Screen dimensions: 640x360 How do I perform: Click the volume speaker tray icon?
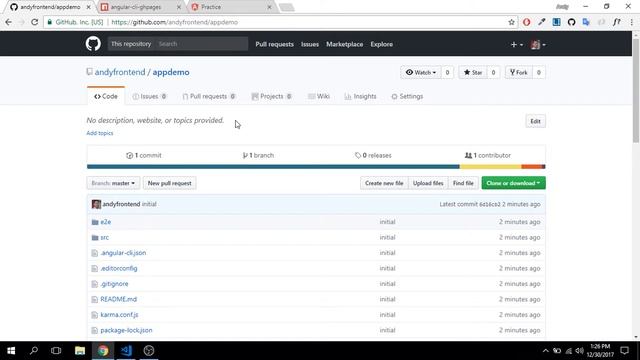[580, 351]
